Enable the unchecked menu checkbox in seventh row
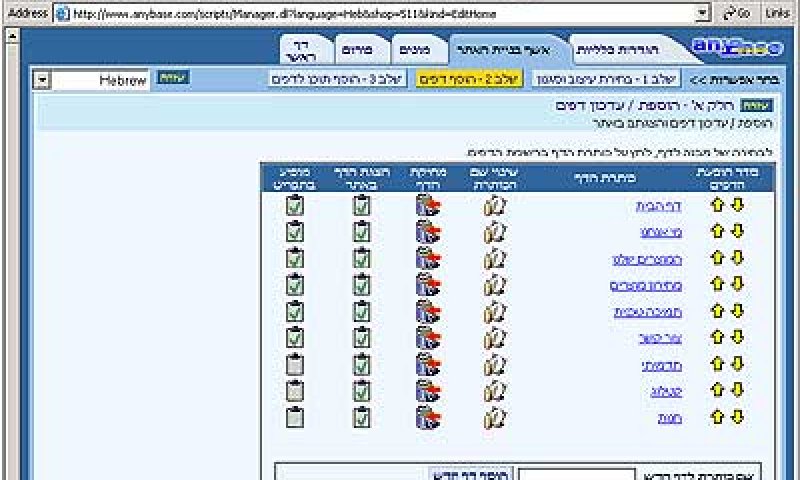800x480 pixels. 295,365
